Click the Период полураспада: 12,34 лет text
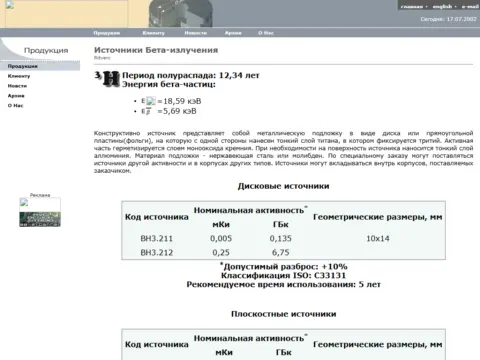 [x=191, y=75]
